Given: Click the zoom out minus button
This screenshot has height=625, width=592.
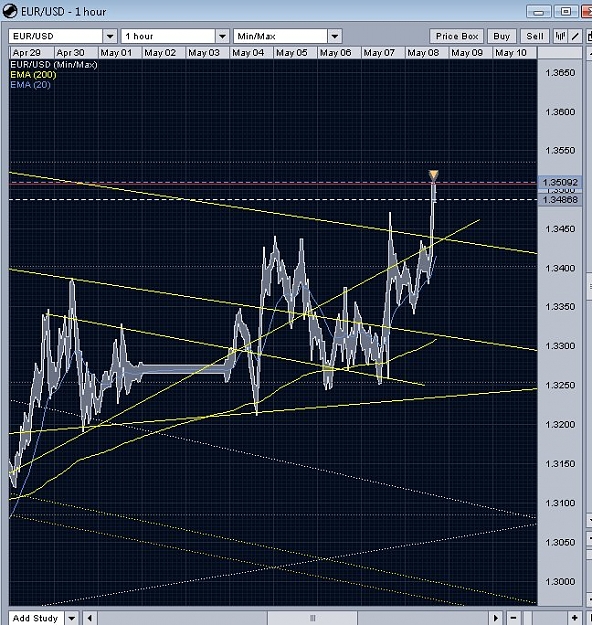Looking at the screenshot, I should pos(514,618).
